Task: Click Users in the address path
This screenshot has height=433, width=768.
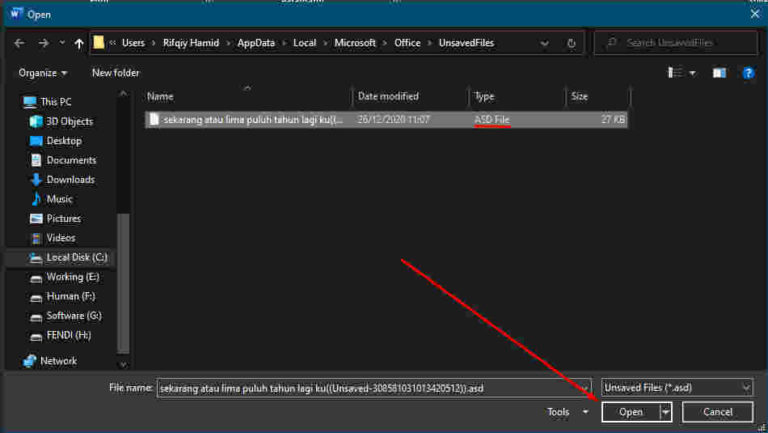Action: click(x=133, y=43)
